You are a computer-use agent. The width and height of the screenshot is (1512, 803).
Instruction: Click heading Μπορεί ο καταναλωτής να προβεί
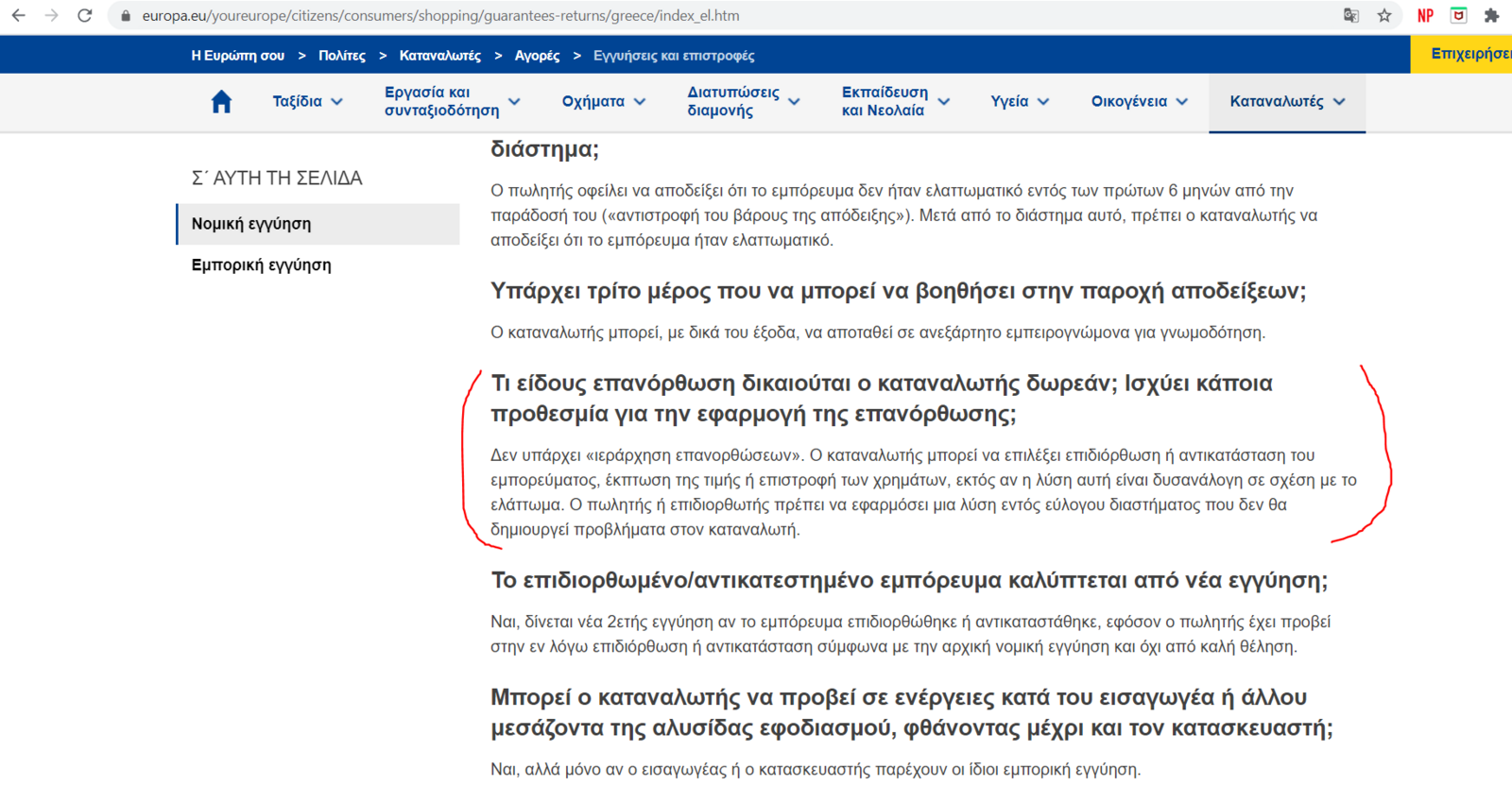click(912, 712)
